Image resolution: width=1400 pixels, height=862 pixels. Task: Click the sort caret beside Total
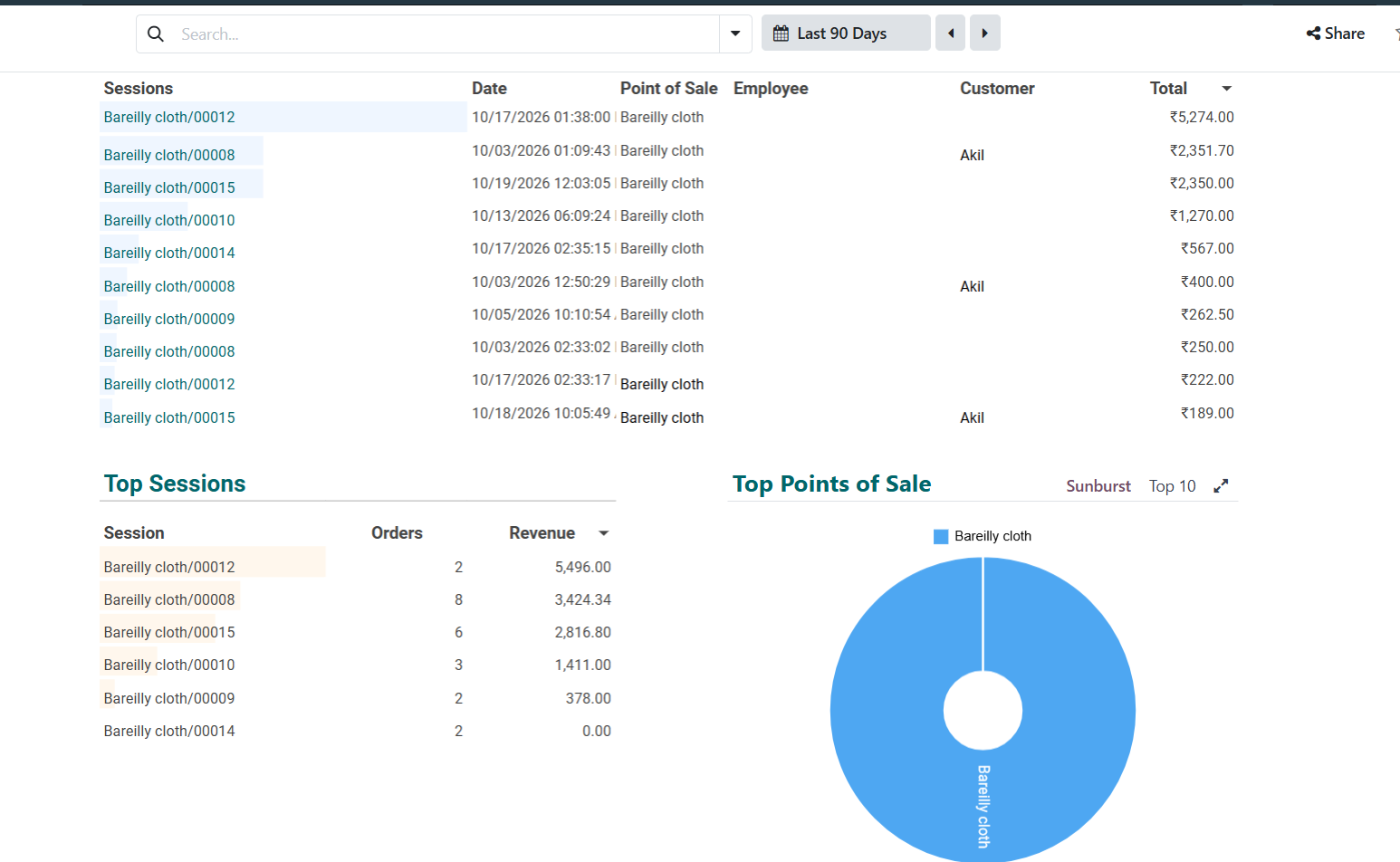point(1227,89)
